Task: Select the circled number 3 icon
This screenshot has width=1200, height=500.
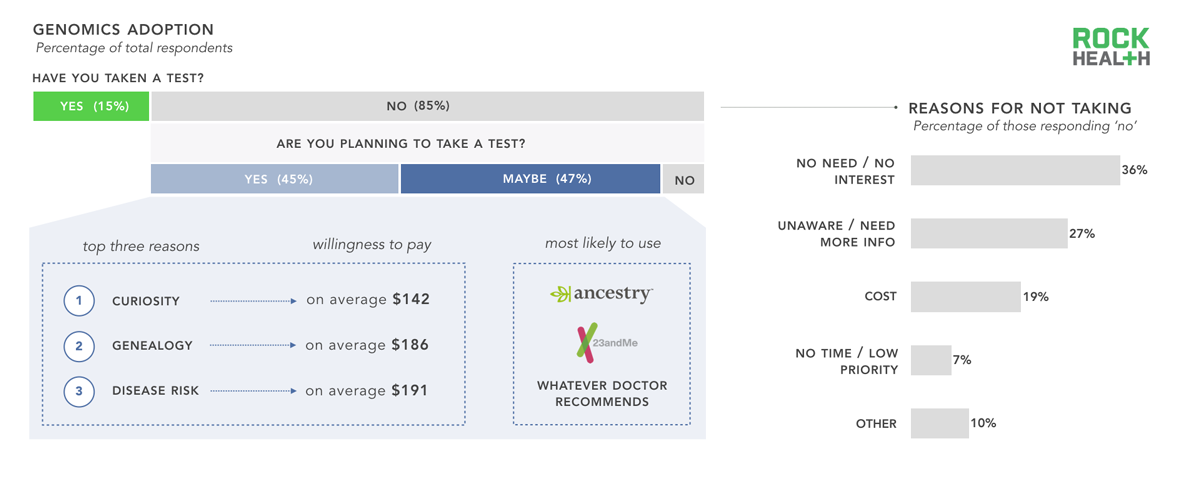Action: pos(79,391)
